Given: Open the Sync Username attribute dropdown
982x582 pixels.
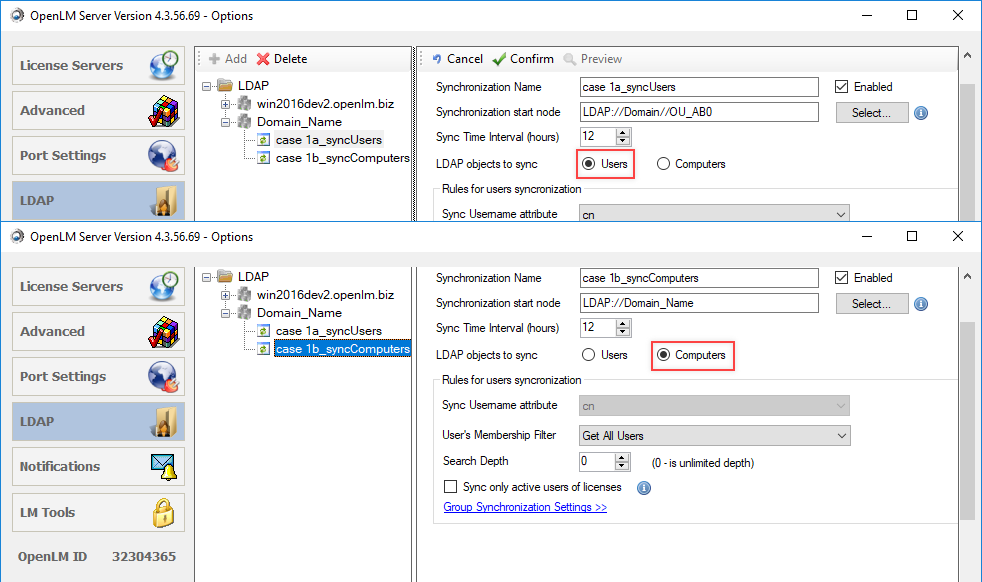Looking at the screenshot, I should click(x=841, y=213).
